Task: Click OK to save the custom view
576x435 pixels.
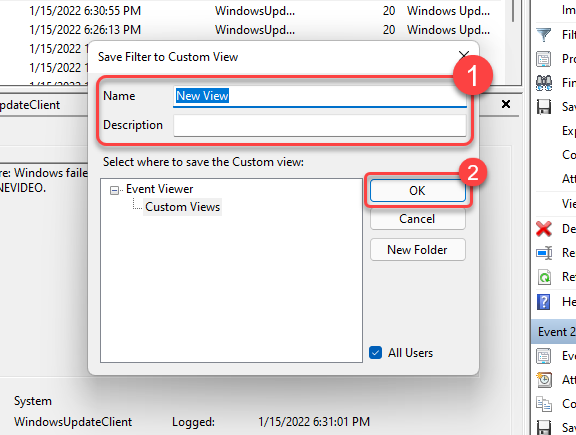Action: (418, 191)
